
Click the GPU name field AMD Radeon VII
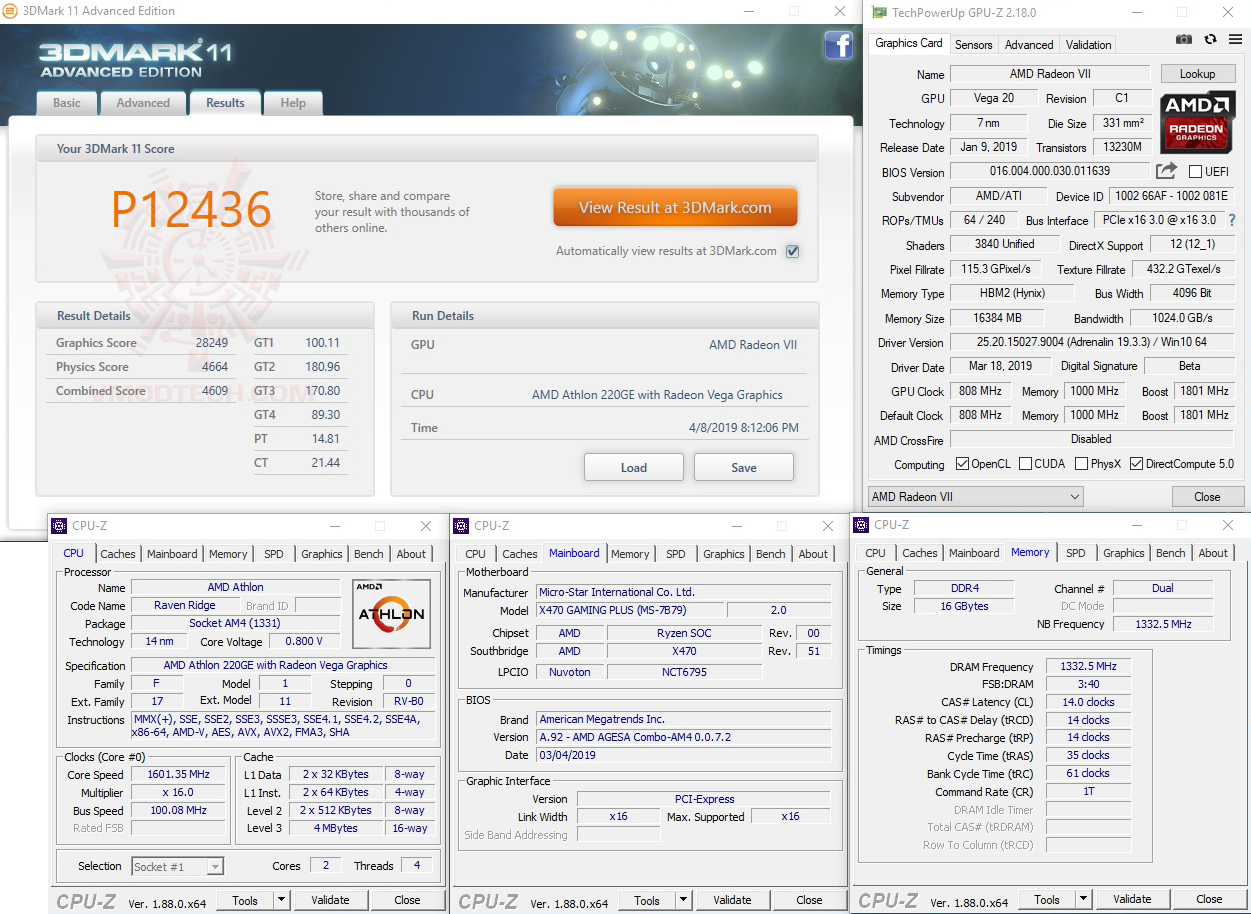[x=1050, y=74]
